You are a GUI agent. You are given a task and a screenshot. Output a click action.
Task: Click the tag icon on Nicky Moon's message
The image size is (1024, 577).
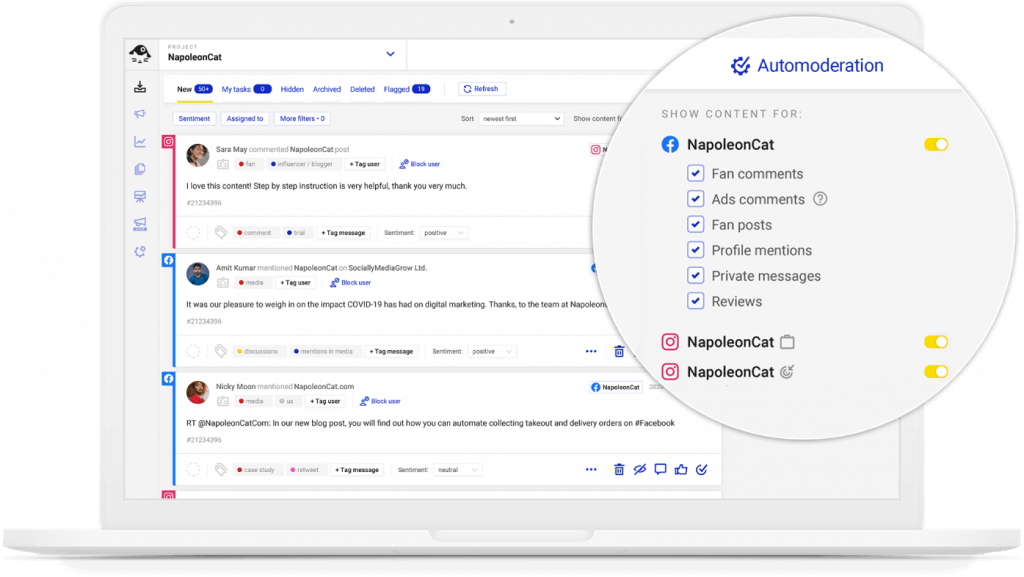221,469
